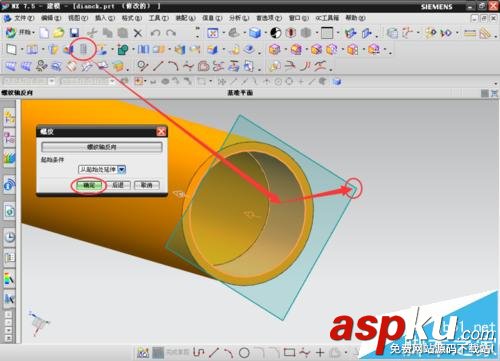This screenshot has width=500, height=361.
Task: Click the Fit view icon
Action: [213, 33]
